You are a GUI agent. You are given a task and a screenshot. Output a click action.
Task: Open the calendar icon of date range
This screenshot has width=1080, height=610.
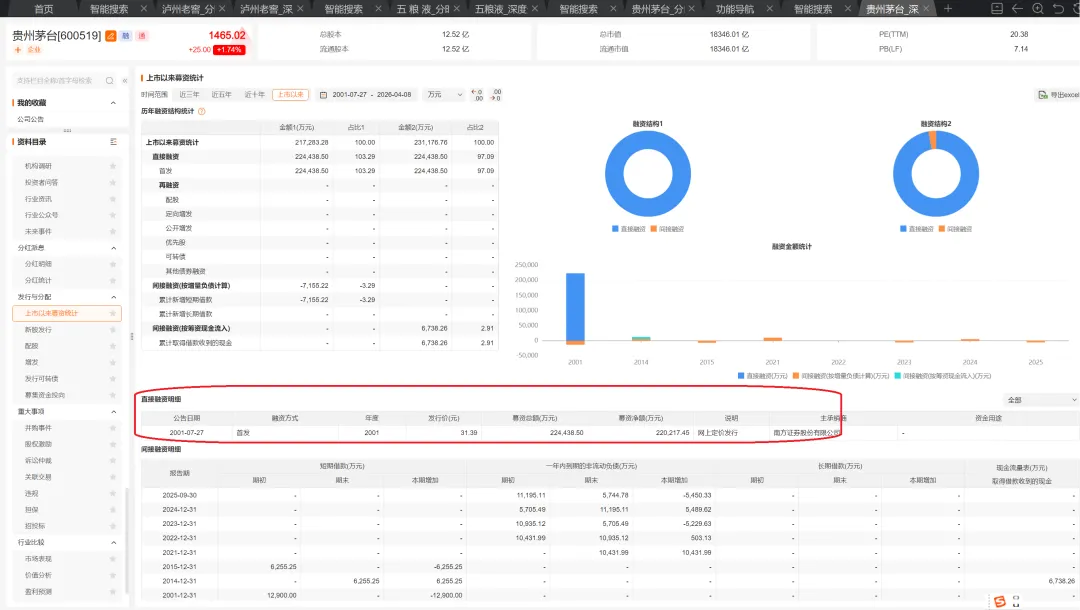[323, 95]
